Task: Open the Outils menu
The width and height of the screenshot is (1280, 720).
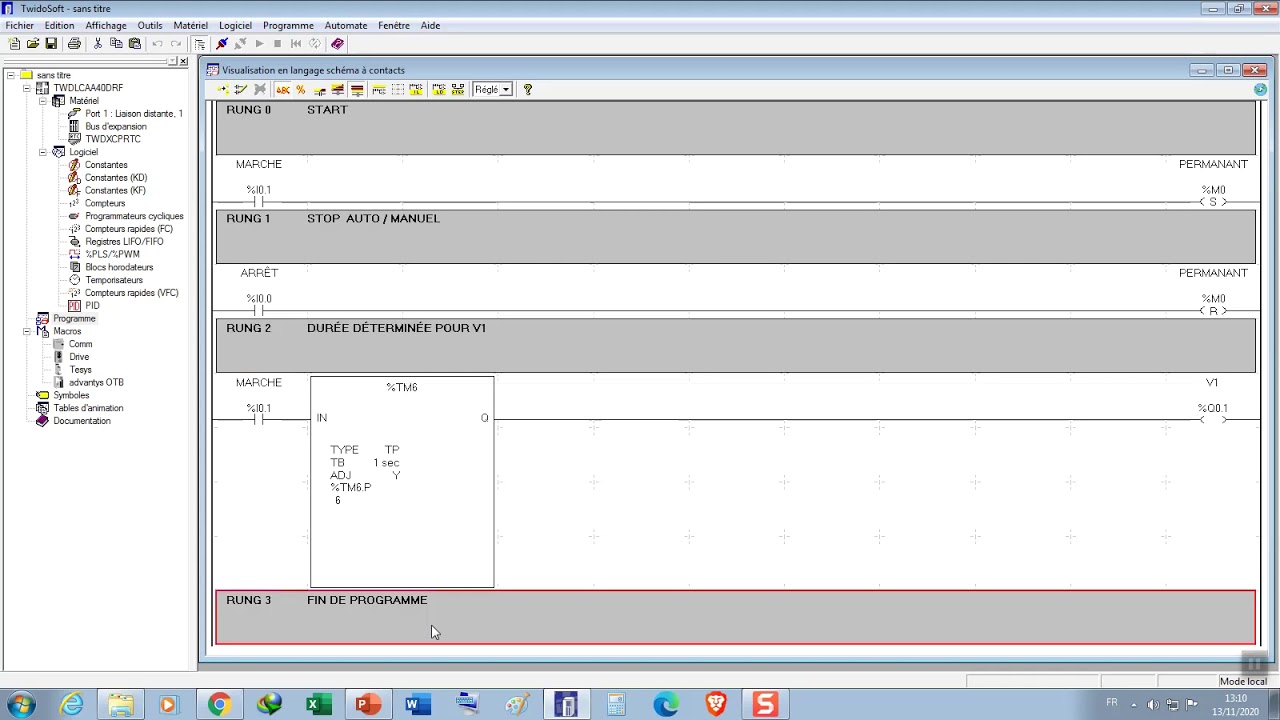Action: pos(150,25)
